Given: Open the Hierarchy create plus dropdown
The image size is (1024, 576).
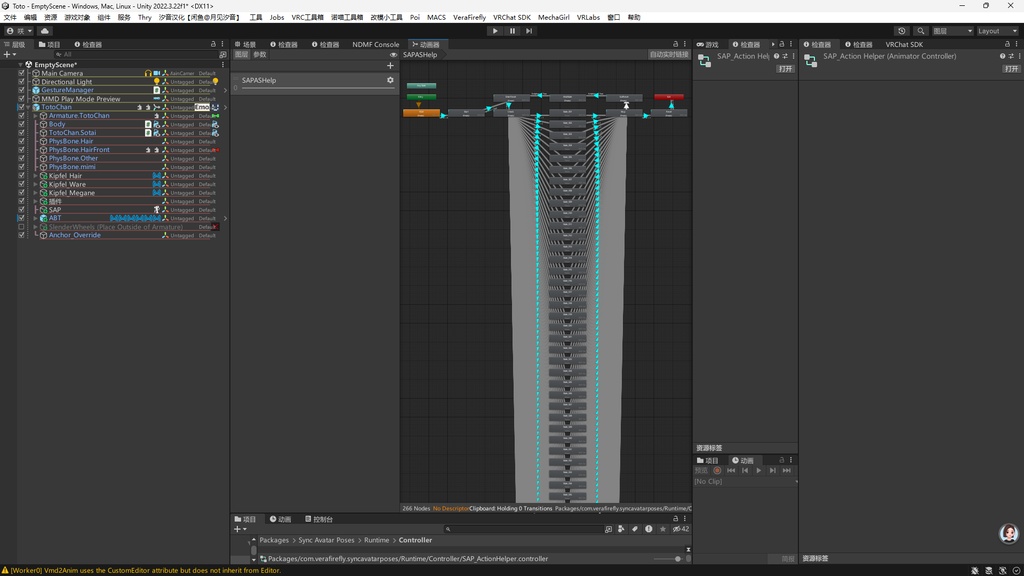Looking at the screenshot, I should coord(9,55).
